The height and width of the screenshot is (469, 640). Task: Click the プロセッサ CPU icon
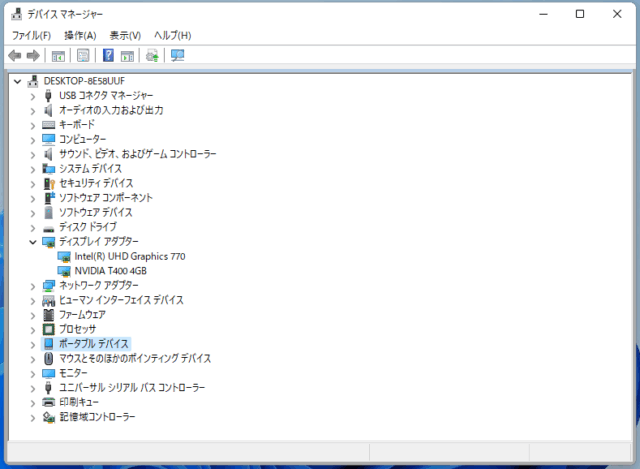48,329
